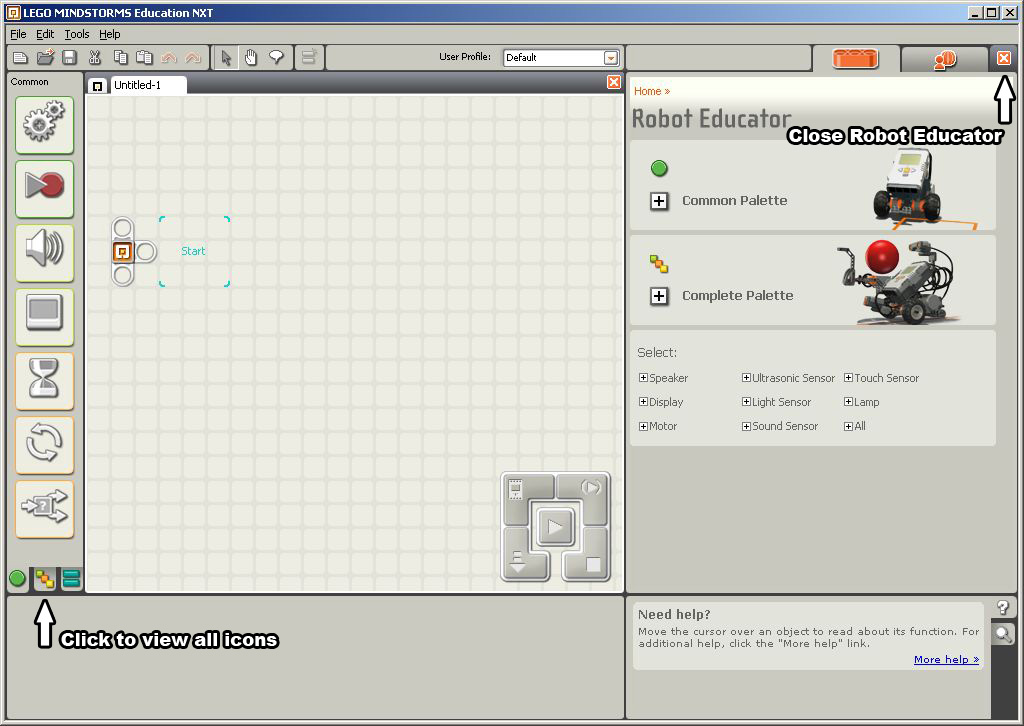This screenshot has height=726, width=1024.
Task: Select the My Portal tab
Action: pyautogui.click(x=944, y=60)
